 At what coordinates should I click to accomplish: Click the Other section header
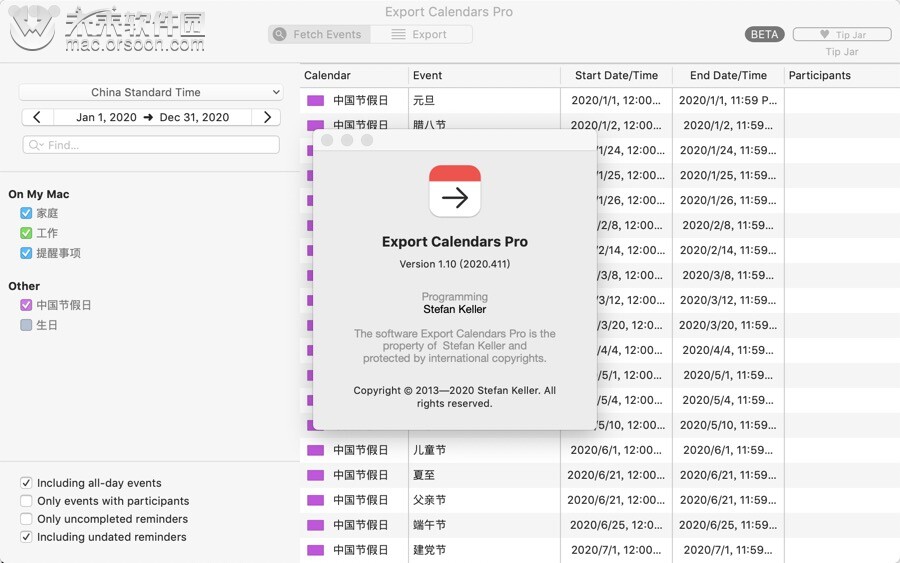[24, 286]
